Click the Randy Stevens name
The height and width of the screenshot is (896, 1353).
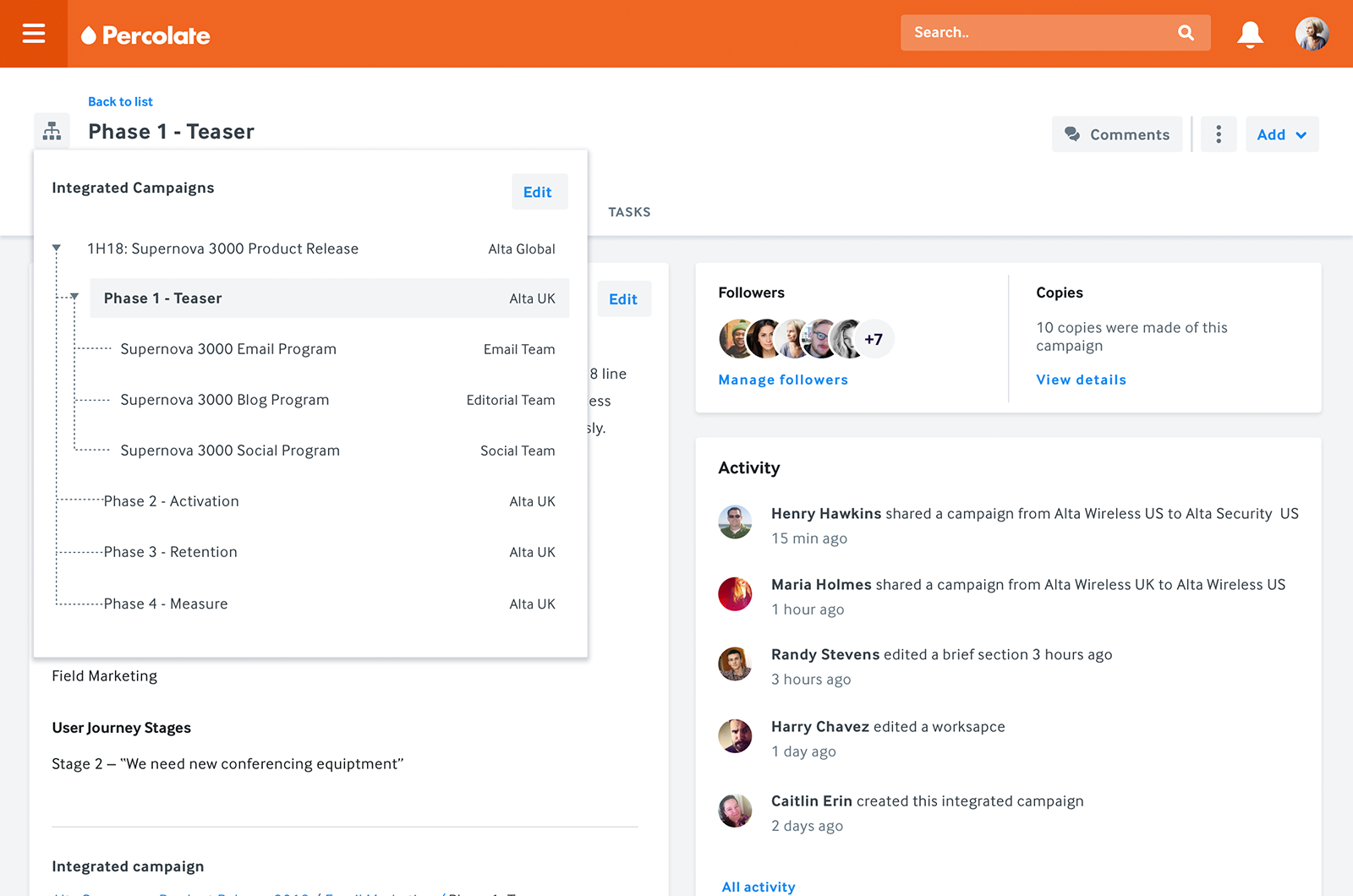(825, 654)
